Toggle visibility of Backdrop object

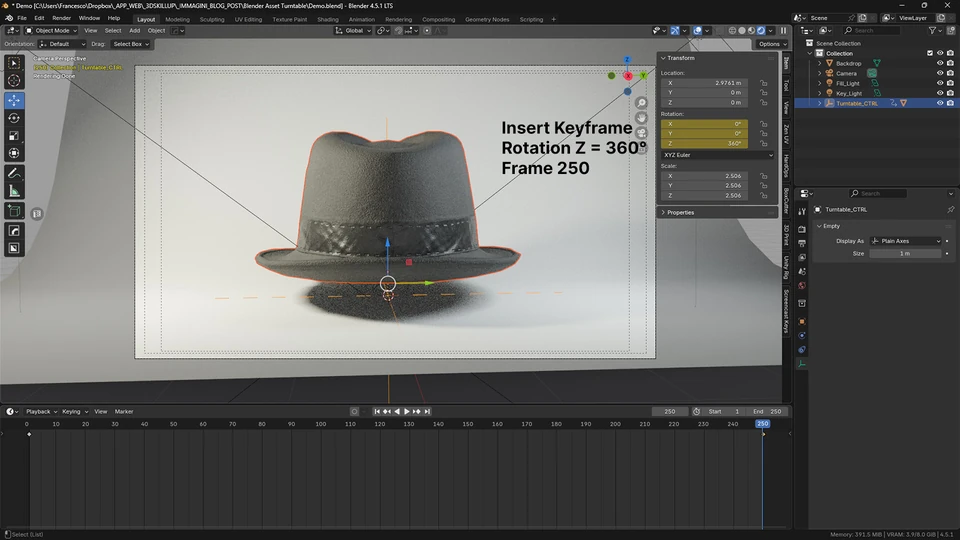click(x=940, y=63)
